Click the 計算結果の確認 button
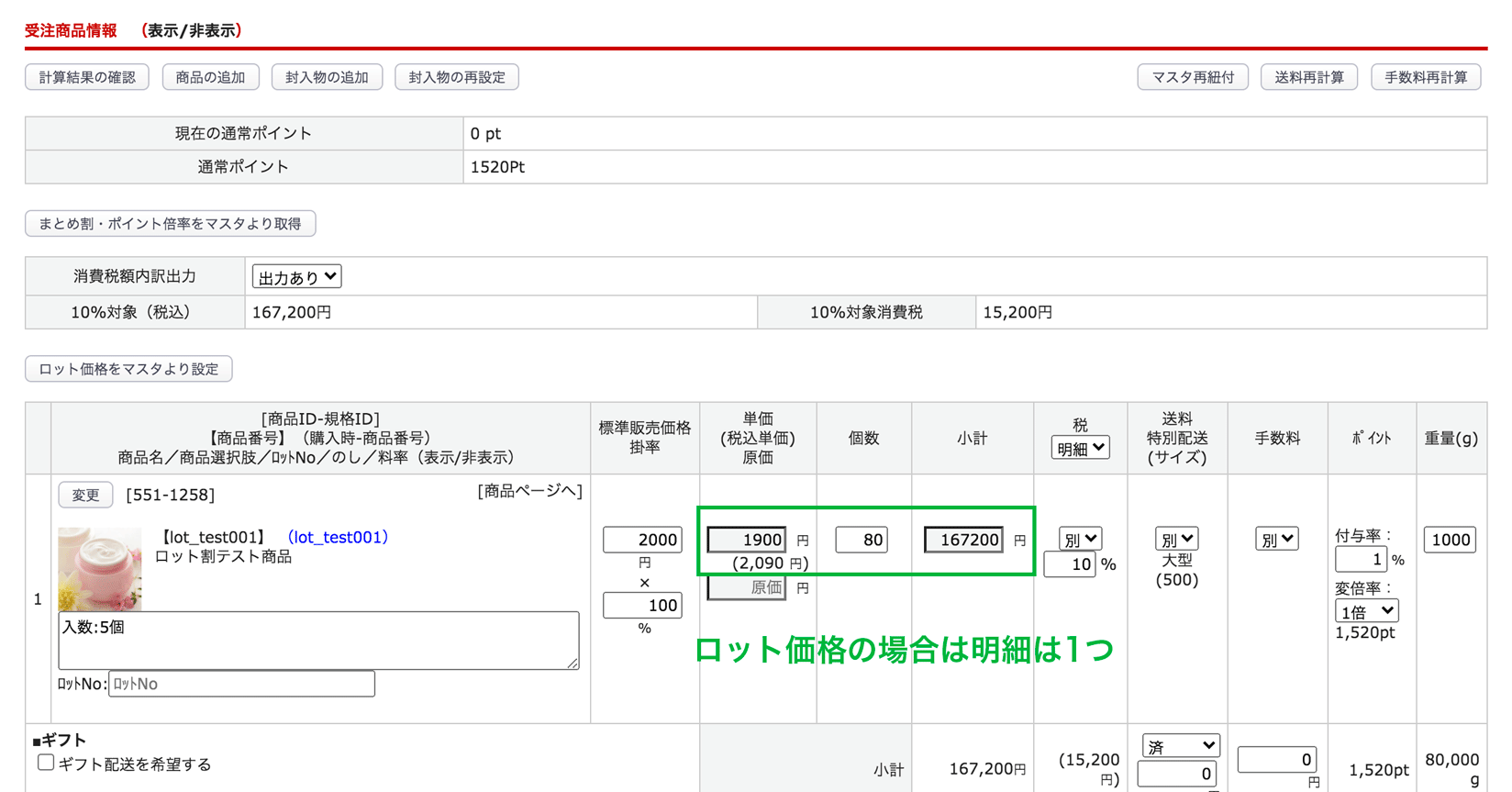The image size is (1512, 792). [87, 77]
